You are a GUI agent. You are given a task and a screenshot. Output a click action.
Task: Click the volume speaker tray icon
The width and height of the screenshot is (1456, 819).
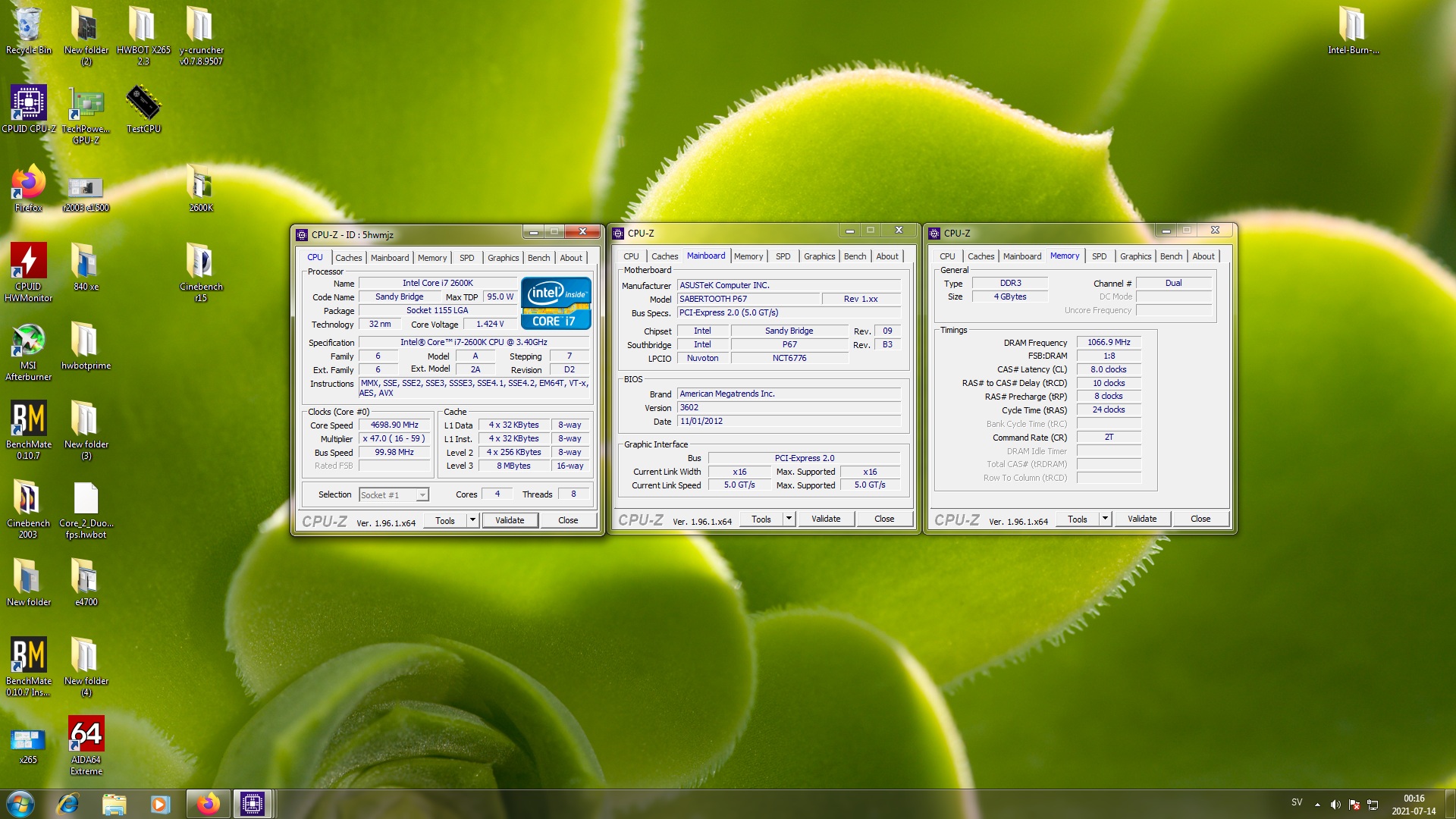[x=1335, y=804]
